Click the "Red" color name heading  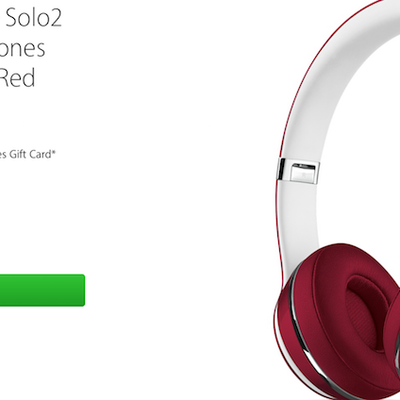(x=17, y=78)
